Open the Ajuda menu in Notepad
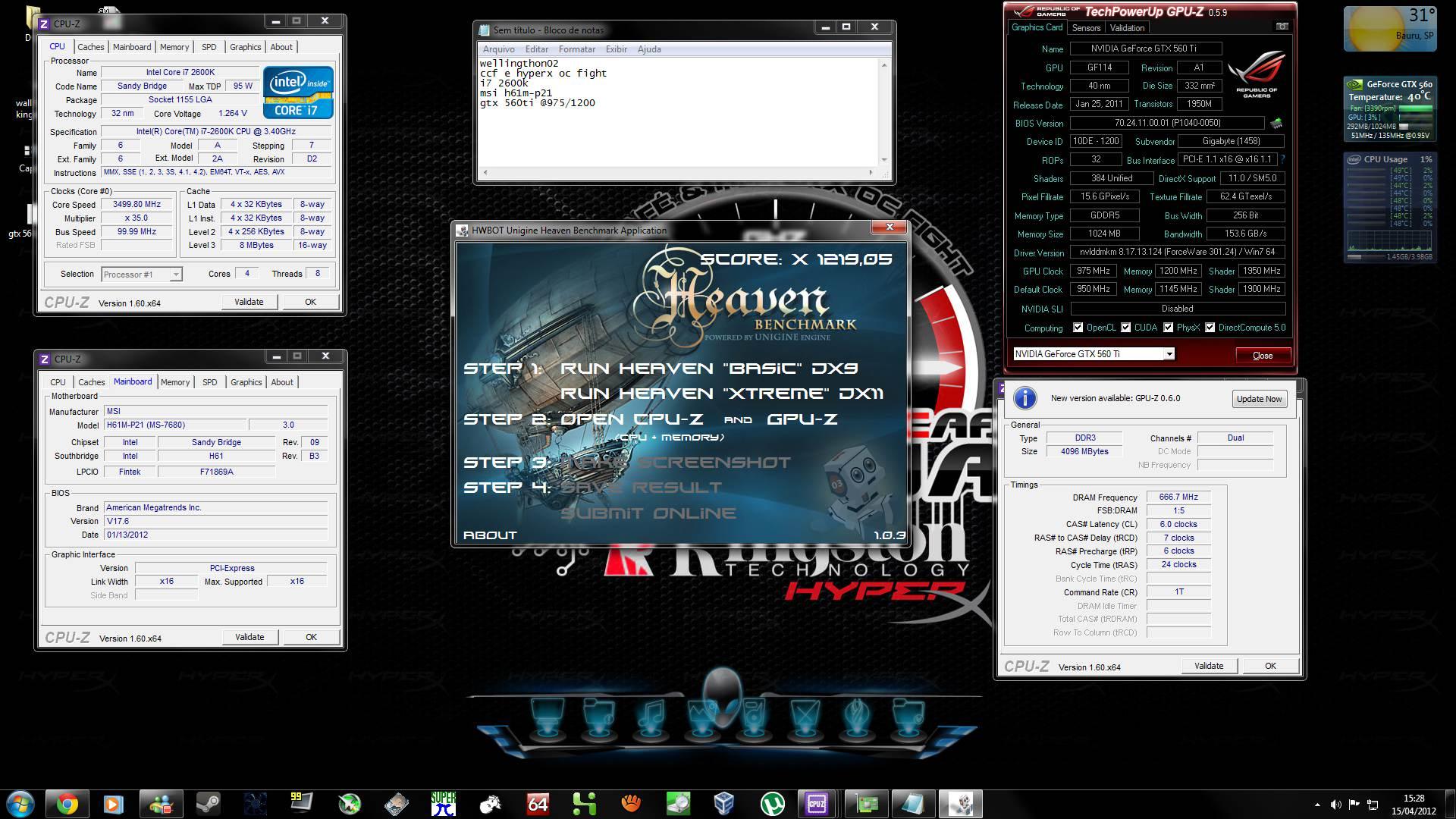The height and width of the screenshot is (819, 1456). (649, 49)
